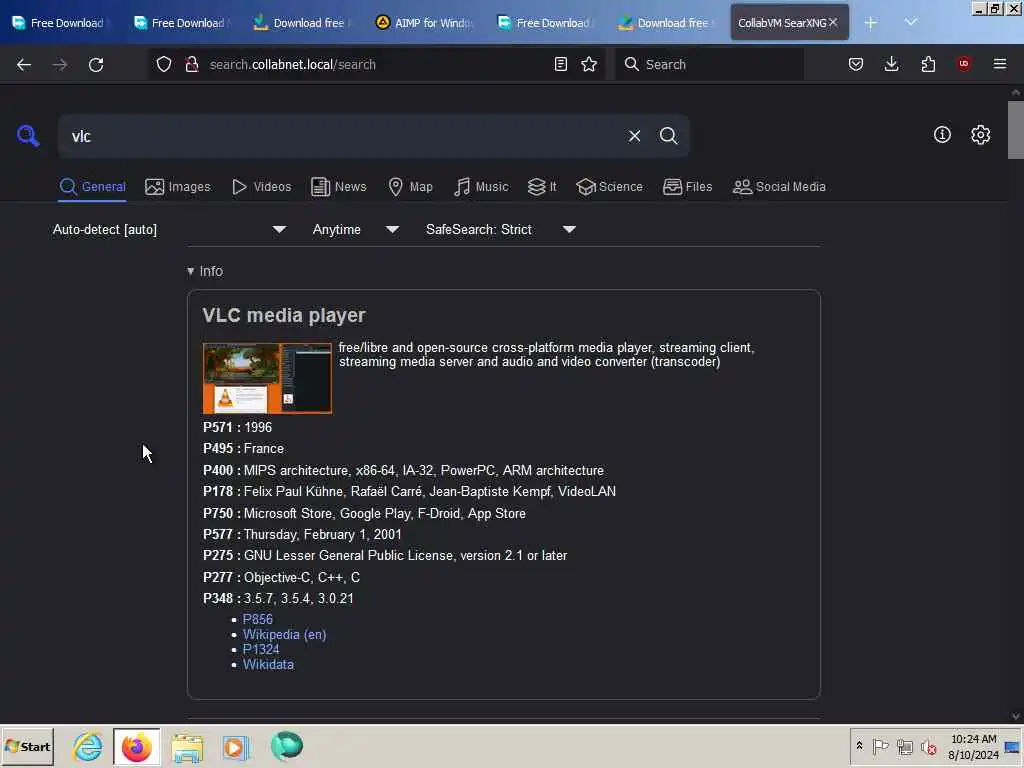Click the Action Center flag icon
The height and width of the screenshot is (768, 1024).
pos(880,746)
